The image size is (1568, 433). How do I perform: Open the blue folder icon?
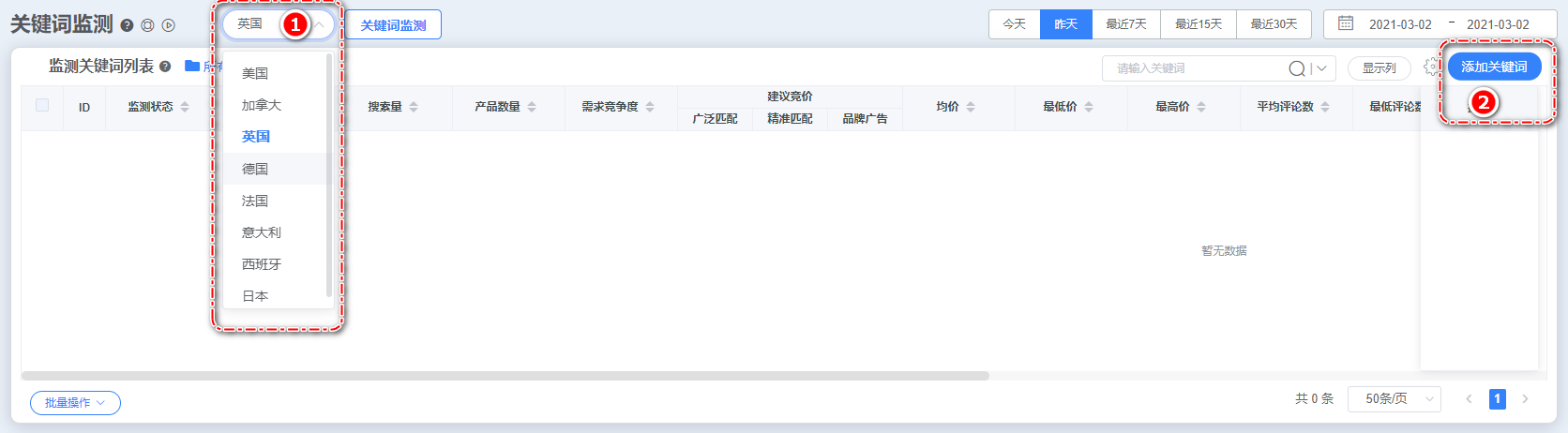click(x=192, y=66)
